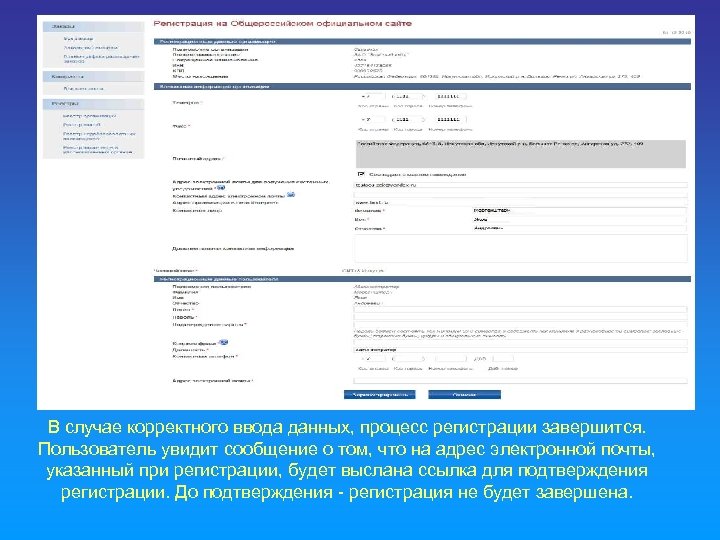Viewport: 720px width, 540px height.
Task: Click the red registration page heading
Action: coord(282,23)
